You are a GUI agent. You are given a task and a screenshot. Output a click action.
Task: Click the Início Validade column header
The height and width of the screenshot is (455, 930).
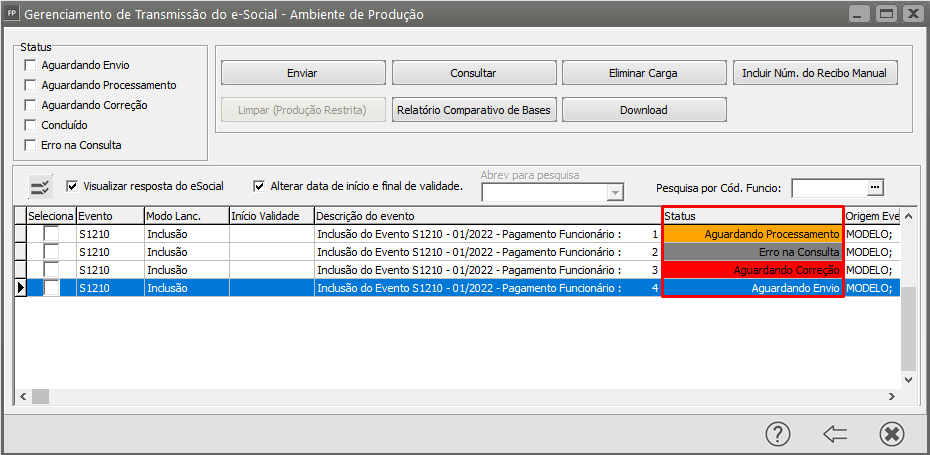pyautogui.click(x=272, y=216)
